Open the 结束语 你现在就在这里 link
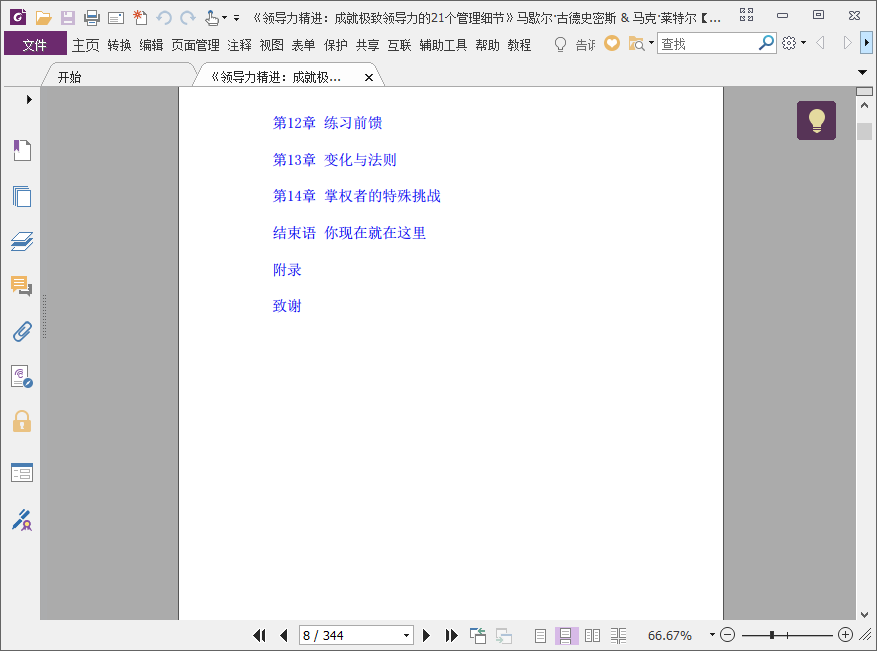This screenshot has width=877, height=651. (x=349, y=233)
